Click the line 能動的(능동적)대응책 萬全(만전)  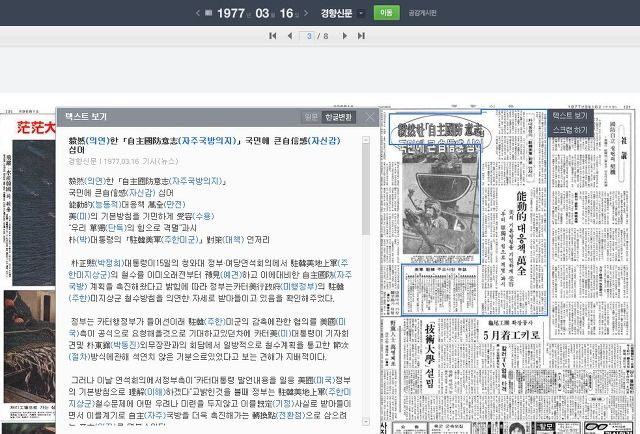[127, 204]
